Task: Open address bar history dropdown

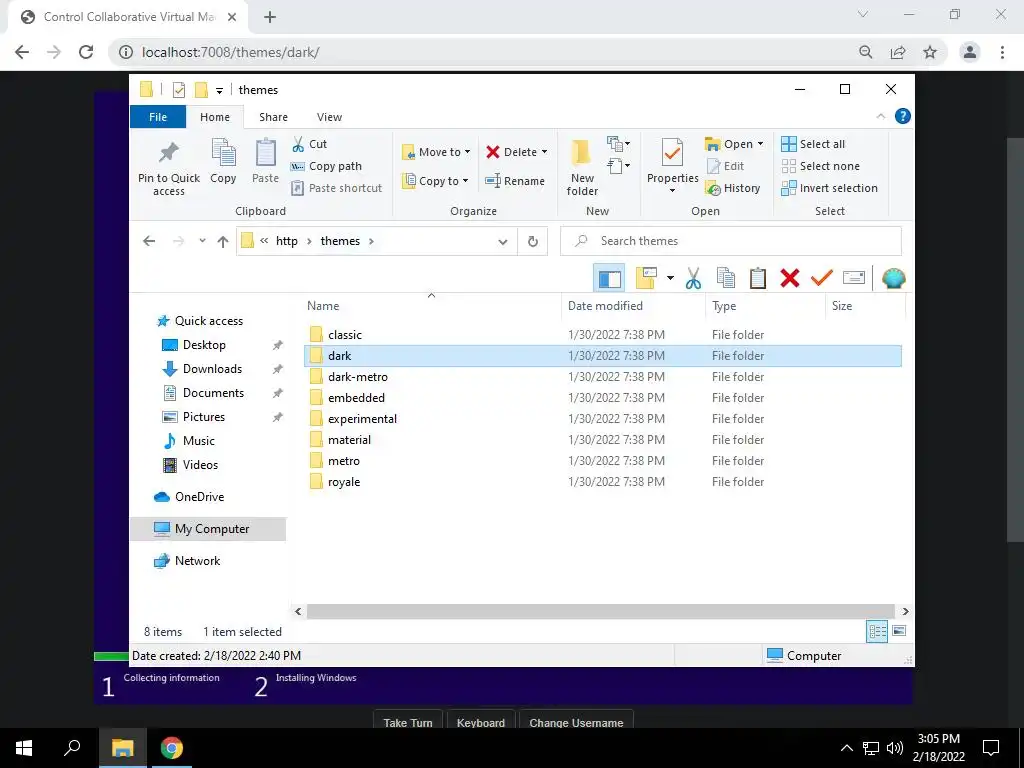Action: point(503,242)
